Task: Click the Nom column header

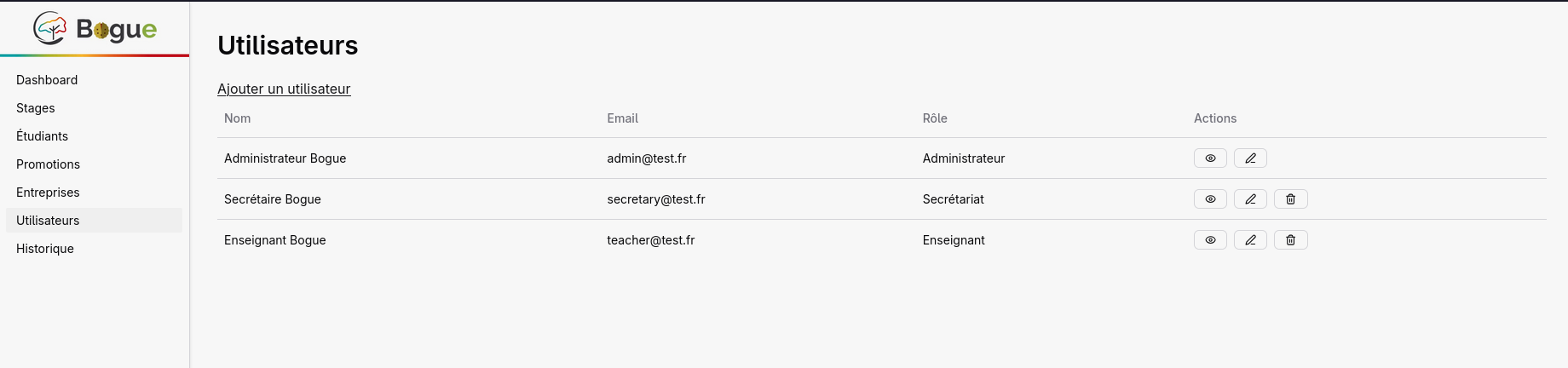Action: tap(238, 118)
